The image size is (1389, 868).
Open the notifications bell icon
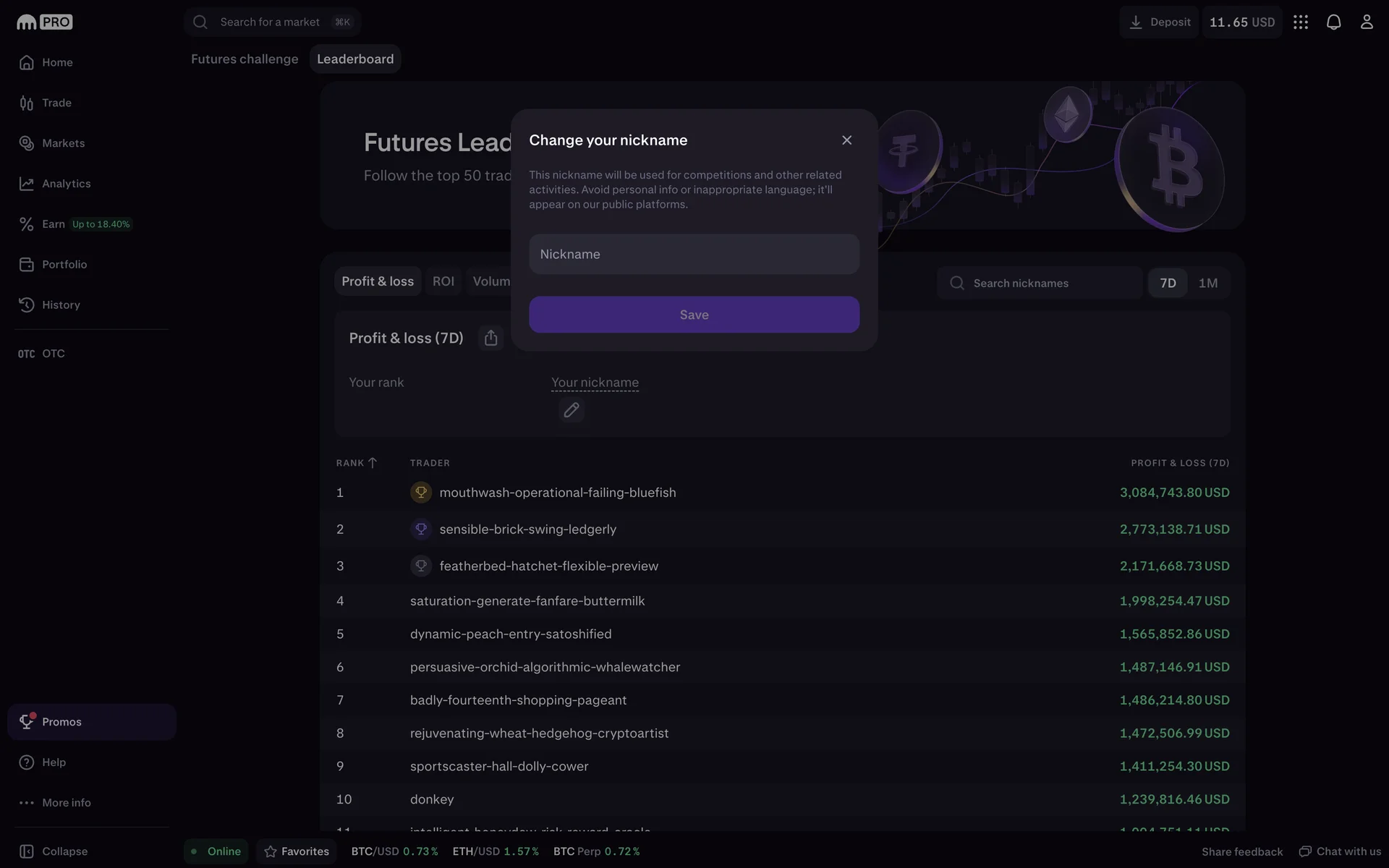coord(1333,22)
